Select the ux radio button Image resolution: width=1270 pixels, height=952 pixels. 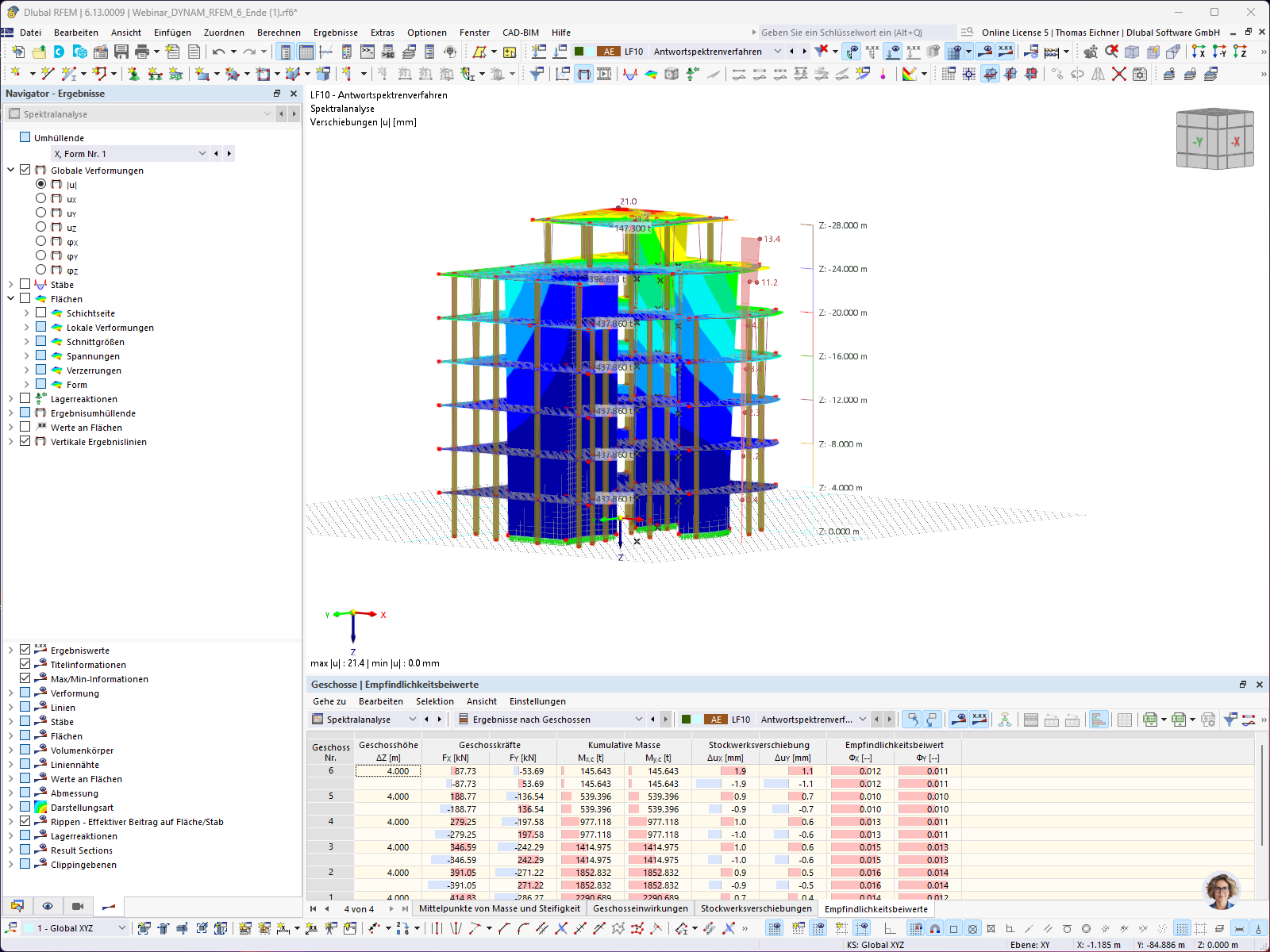(x=40, y=198)
